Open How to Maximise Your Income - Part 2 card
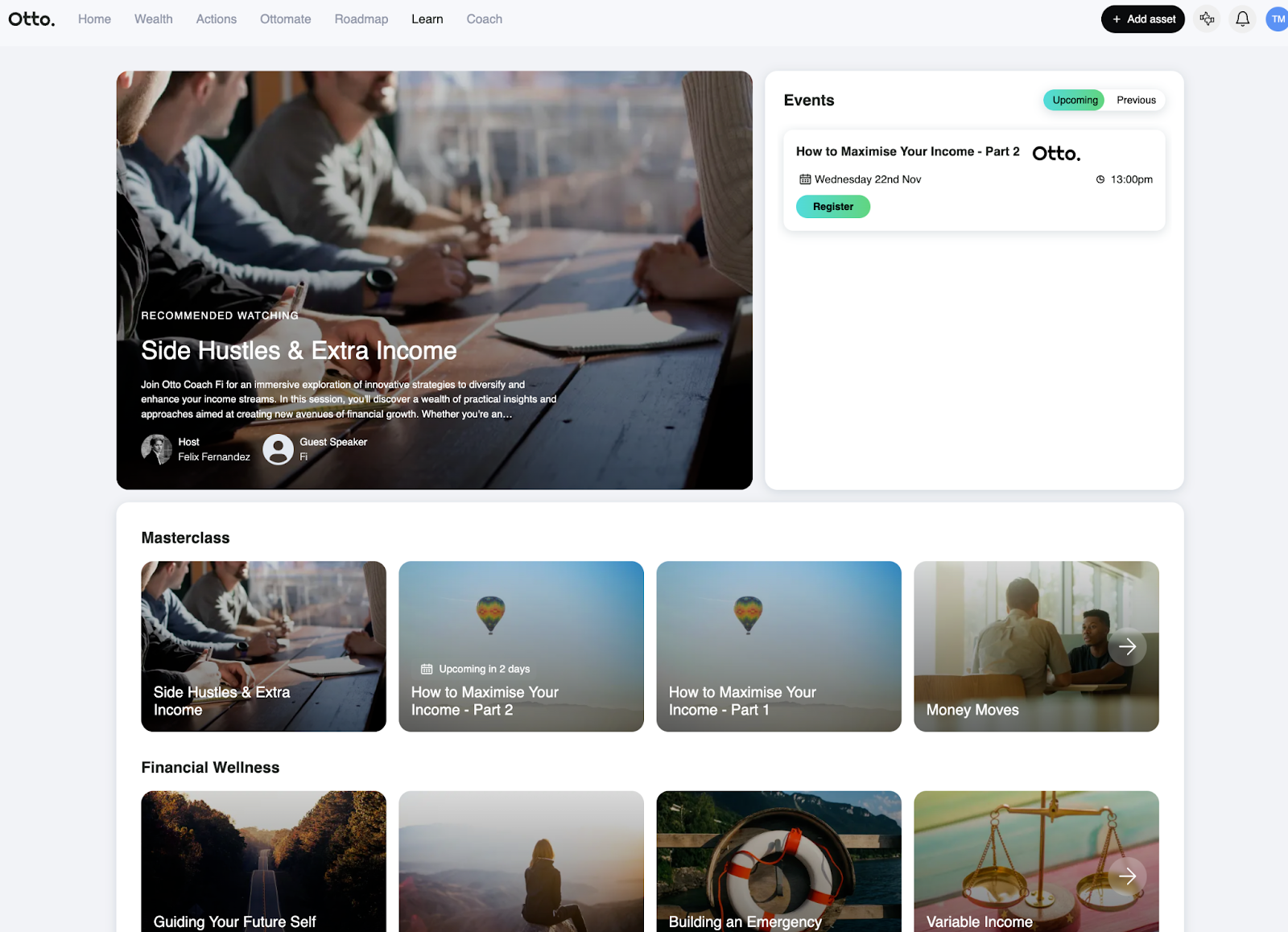 click(x=521, y=646)
